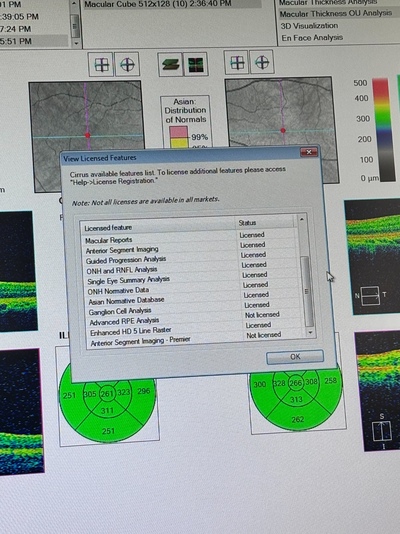
Task: Click the Licensed feature column header
Action: click(x=158, y=226)
